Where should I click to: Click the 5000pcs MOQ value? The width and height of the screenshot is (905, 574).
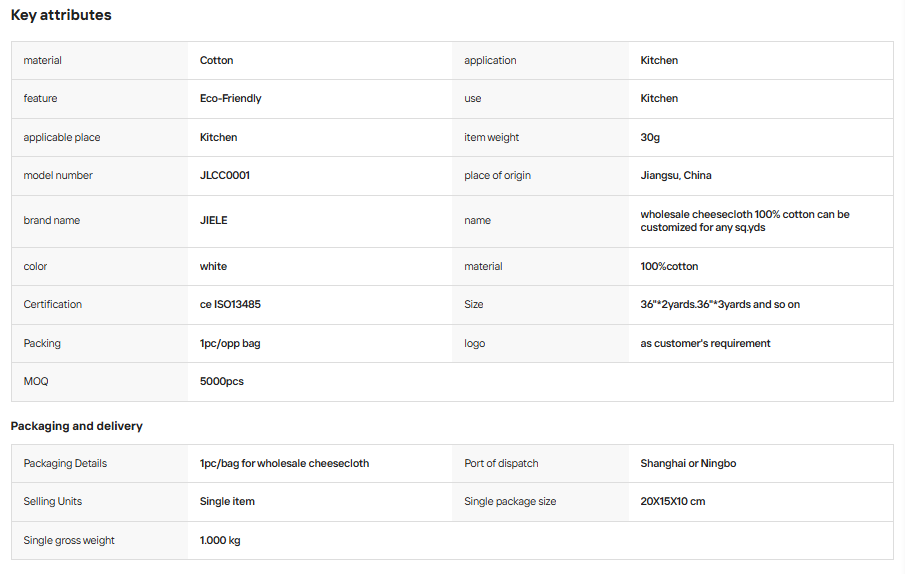222,381
